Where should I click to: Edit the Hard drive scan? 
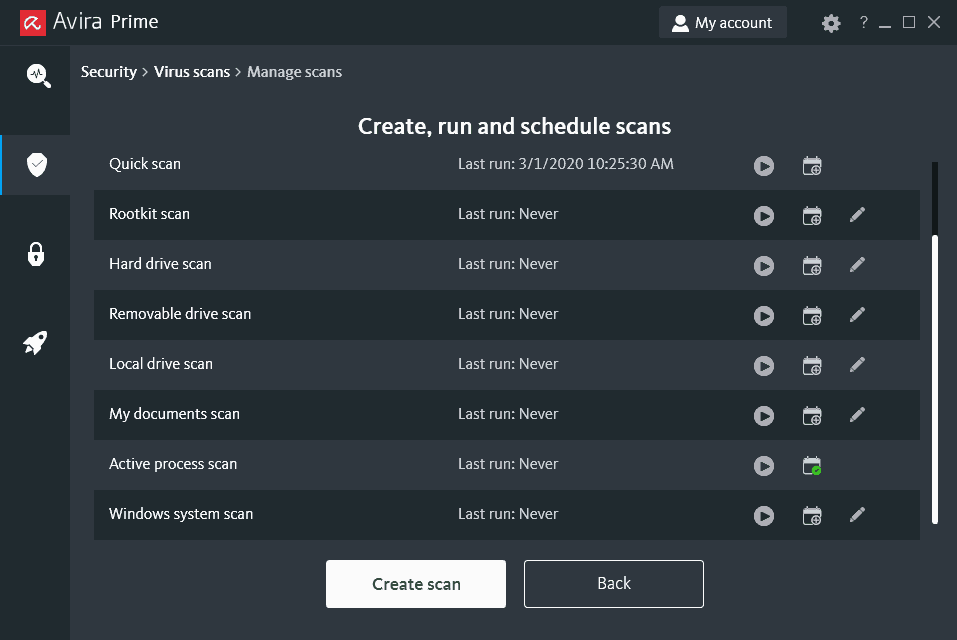point(857,265)
